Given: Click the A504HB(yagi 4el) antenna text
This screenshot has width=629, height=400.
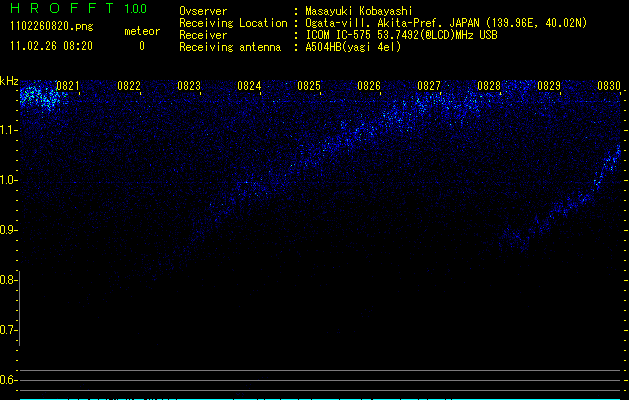Looking at the screenshot, I should pos(353,47).
